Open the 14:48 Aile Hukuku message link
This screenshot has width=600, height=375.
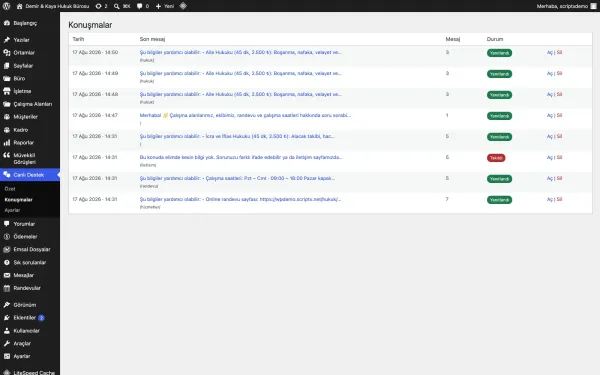coord(240,95)
